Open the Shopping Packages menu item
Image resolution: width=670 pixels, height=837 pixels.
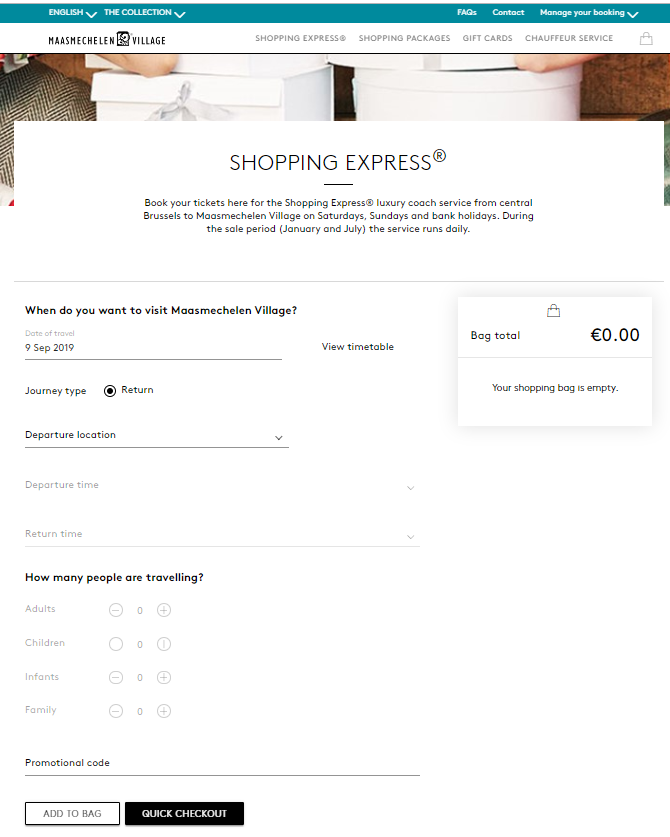[x=404, y=39]
